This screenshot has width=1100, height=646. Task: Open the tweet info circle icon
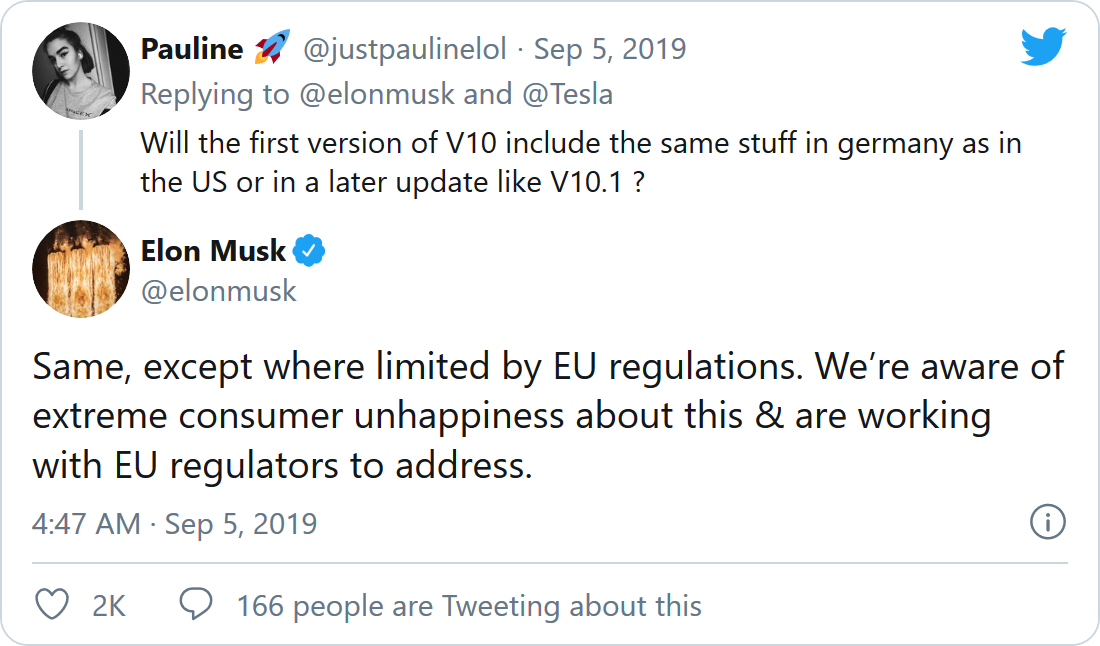pyautogui.click(x=1047, y=522)
